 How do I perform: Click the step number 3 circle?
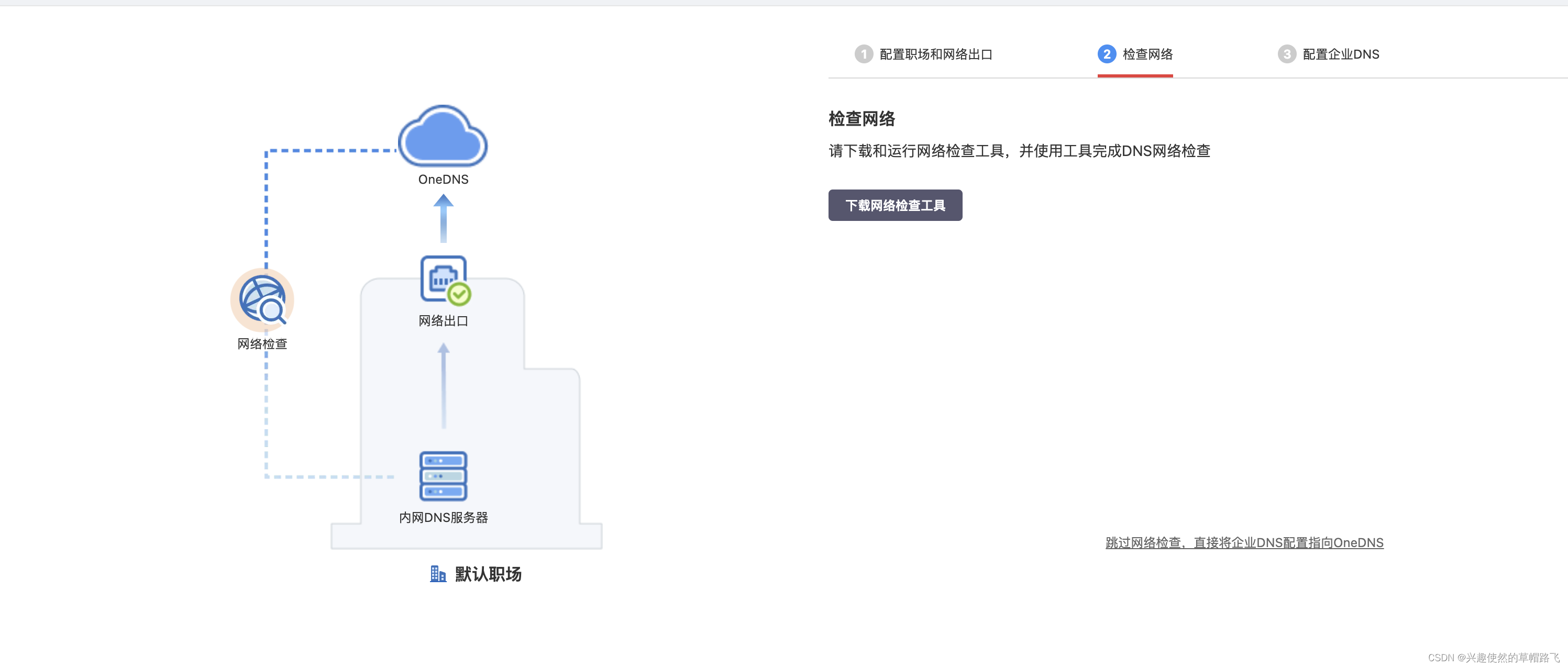click(1287, 54)
